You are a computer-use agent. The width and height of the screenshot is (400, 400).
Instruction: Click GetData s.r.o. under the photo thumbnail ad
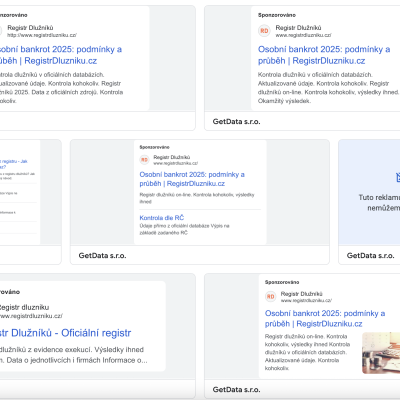click(236, 390)
